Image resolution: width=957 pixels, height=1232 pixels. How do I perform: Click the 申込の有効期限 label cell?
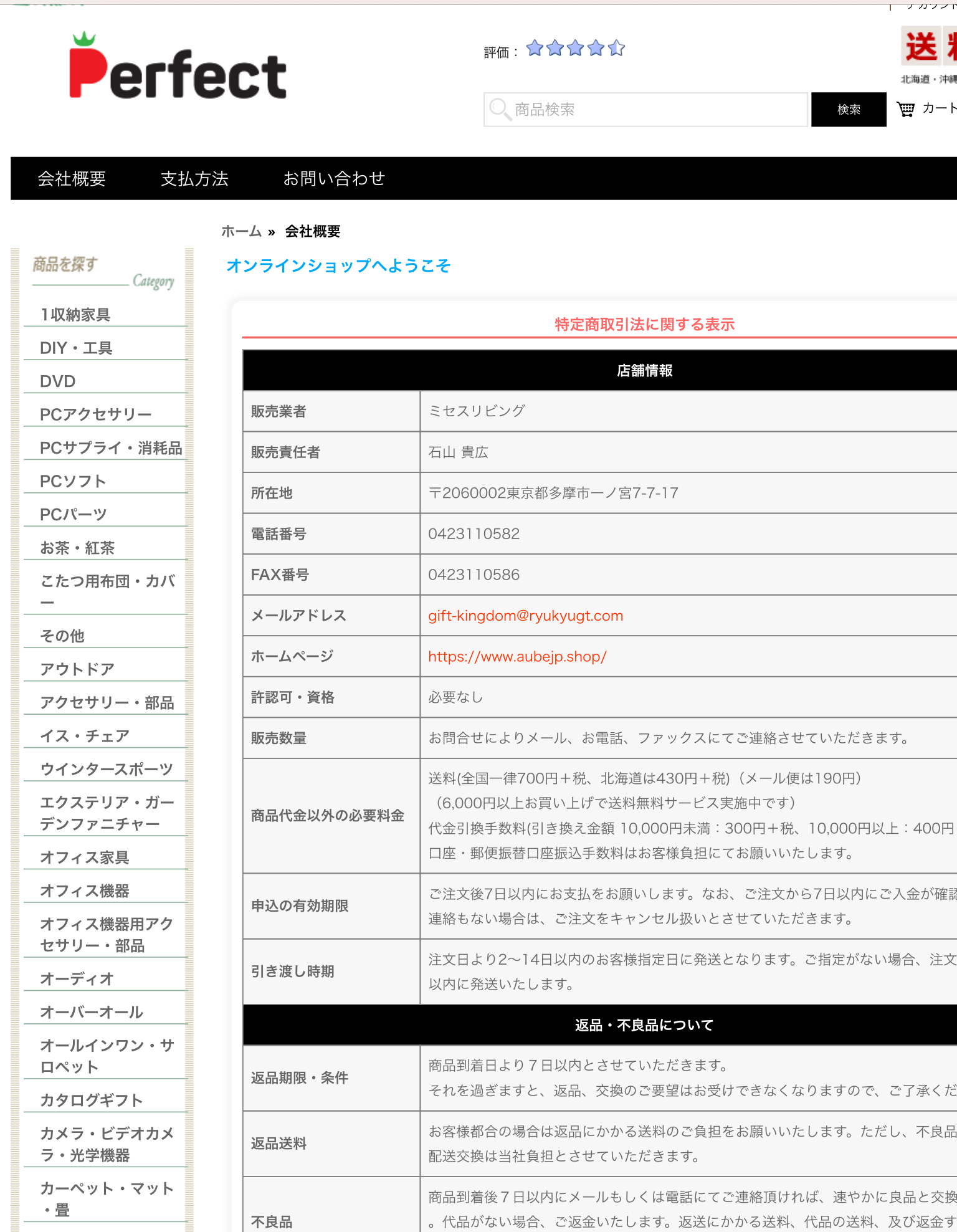(331, 906)
